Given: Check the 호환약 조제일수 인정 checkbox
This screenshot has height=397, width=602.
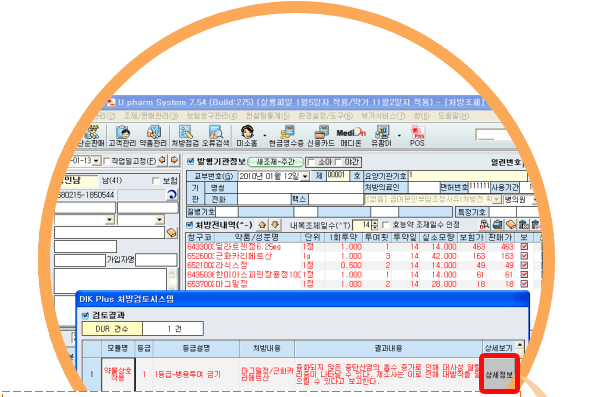Looking at the screenshot, I should 386,225.
